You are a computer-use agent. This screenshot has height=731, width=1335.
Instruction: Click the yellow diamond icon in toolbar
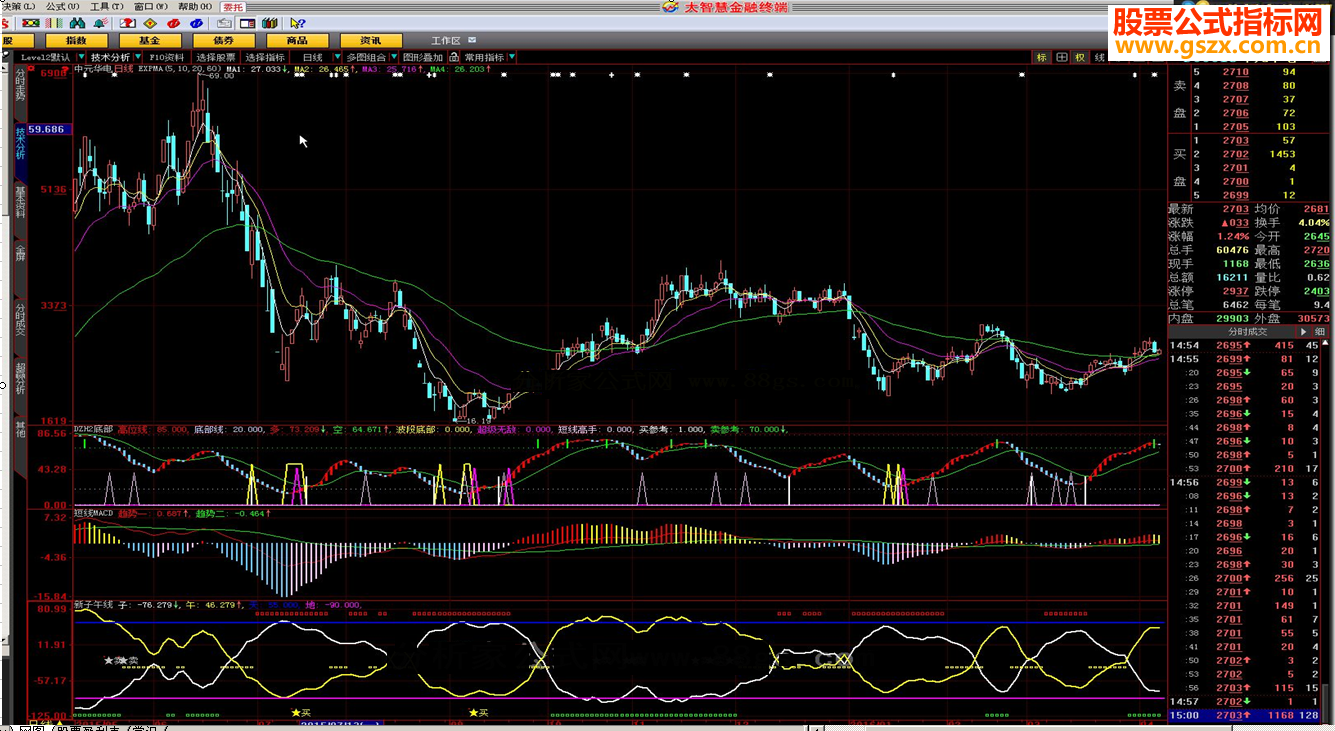[150, 23]
